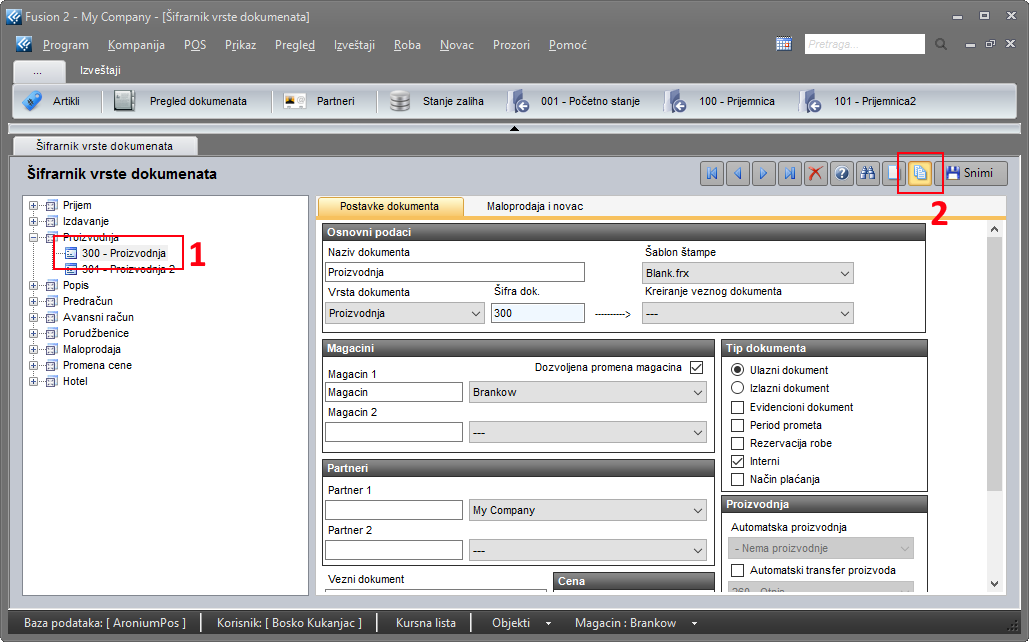Go to next record arrow

click(x=763, y=173)
